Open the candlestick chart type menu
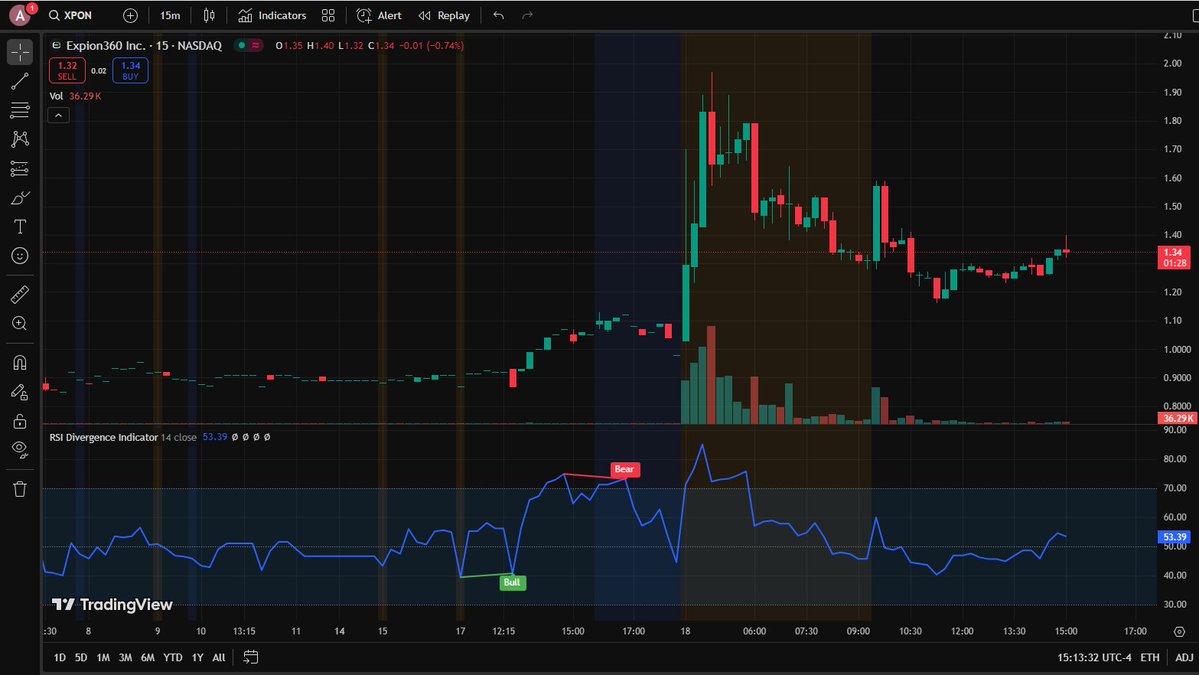Viewport: 1199px width, 675px height. pos(209,15)
